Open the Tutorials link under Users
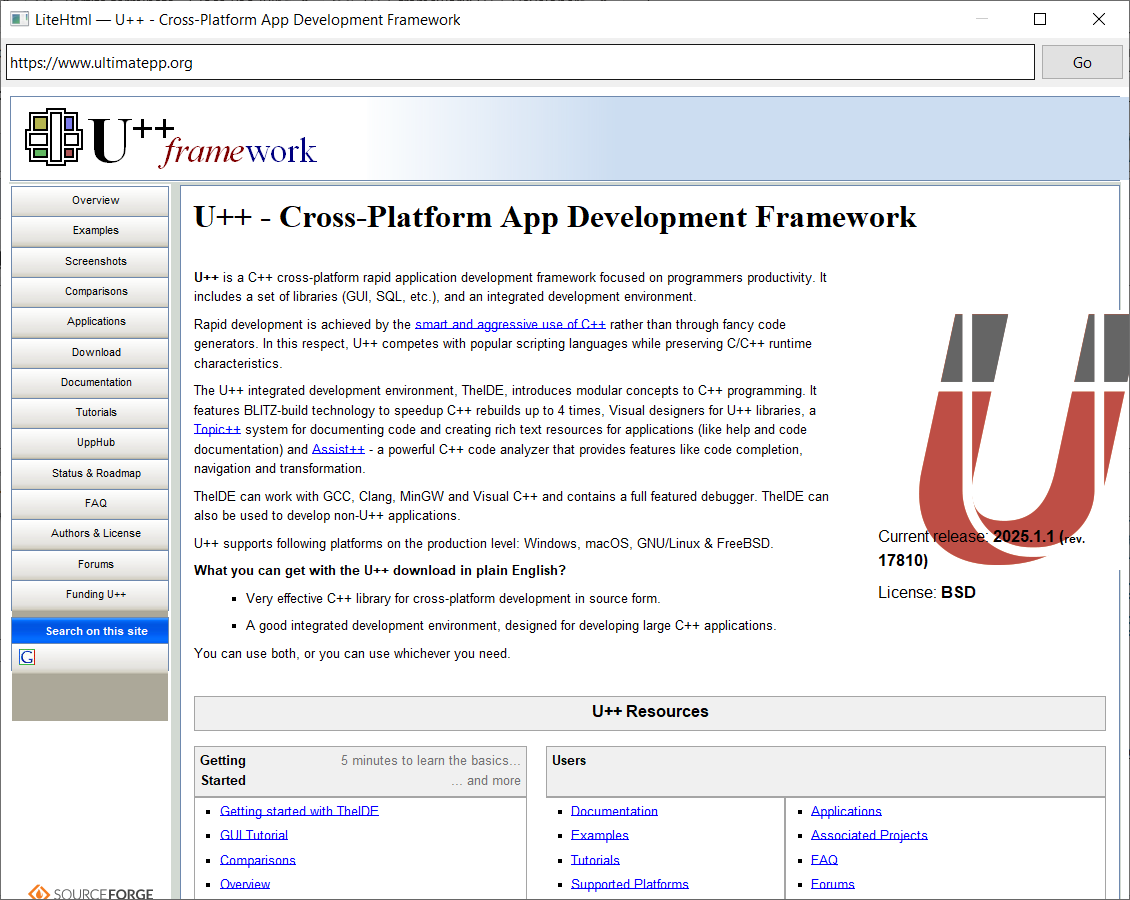 click(x=595, y=860)
